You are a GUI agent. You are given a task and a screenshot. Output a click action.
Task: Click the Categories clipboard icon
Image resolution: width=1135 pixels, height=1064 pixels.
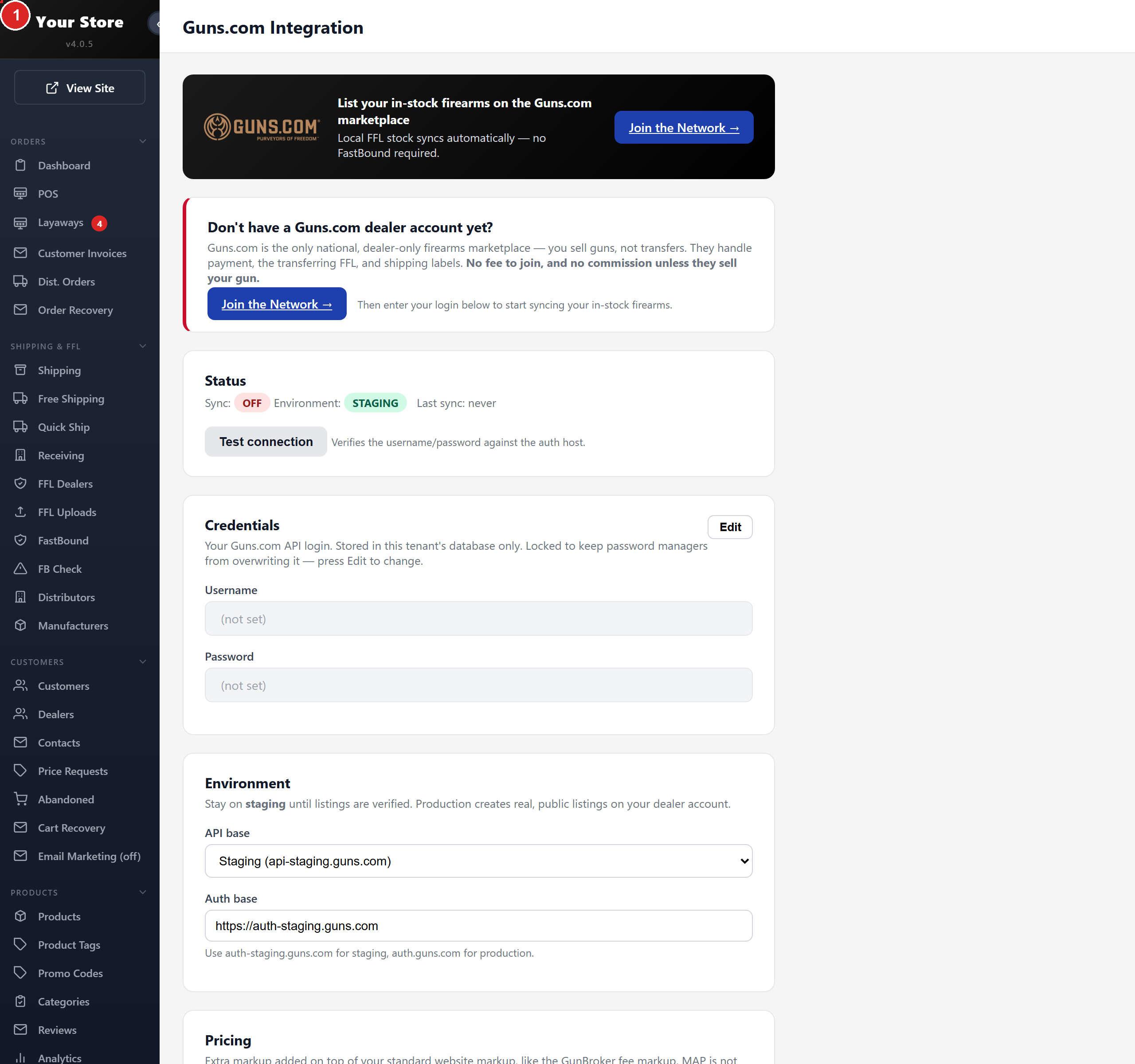point(20,1001)
